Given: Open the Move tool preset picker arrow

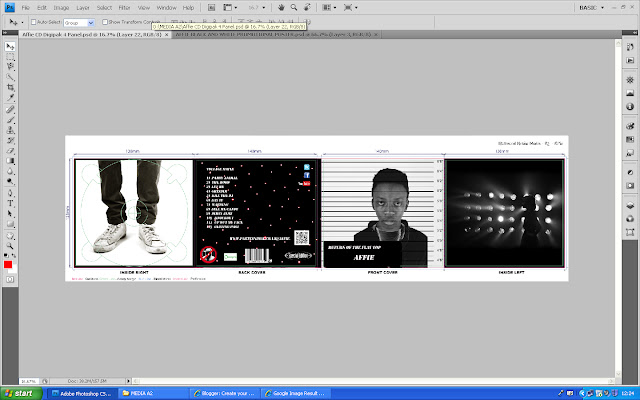Looking at the screenshot, I should tap(22, 22).
